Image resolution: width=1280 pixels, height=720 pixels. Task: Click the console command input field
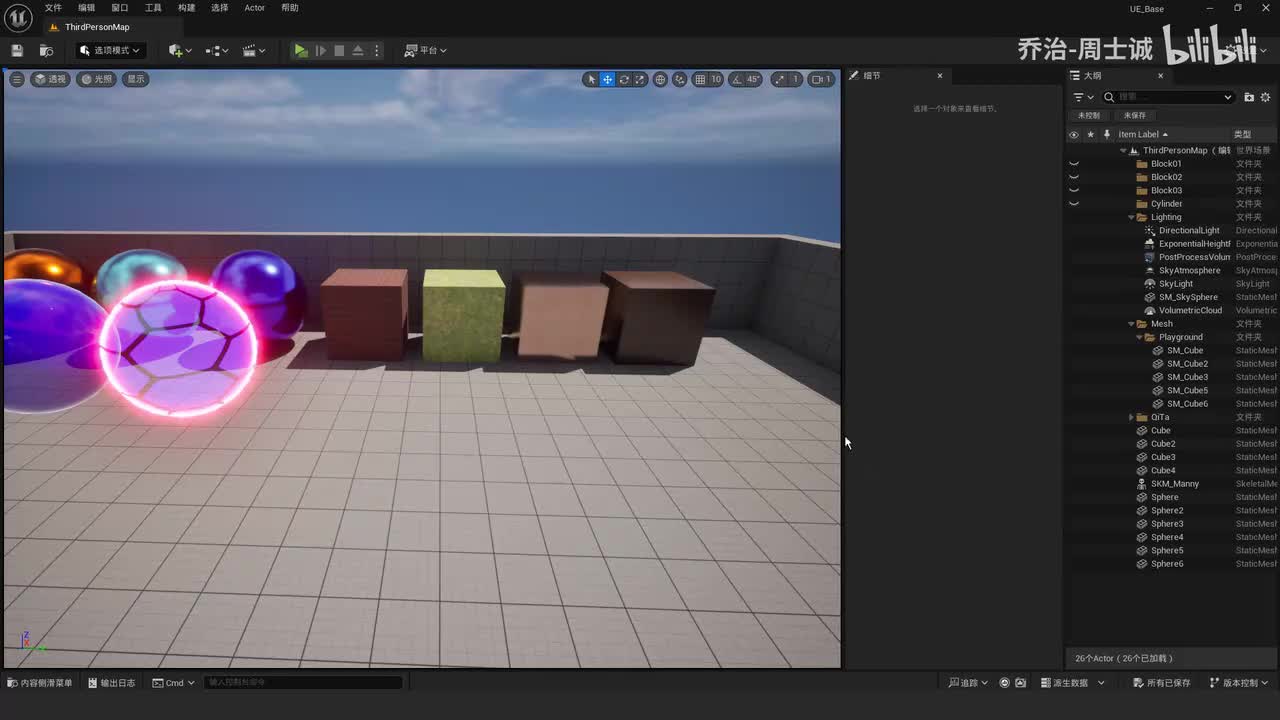(303, 683)
